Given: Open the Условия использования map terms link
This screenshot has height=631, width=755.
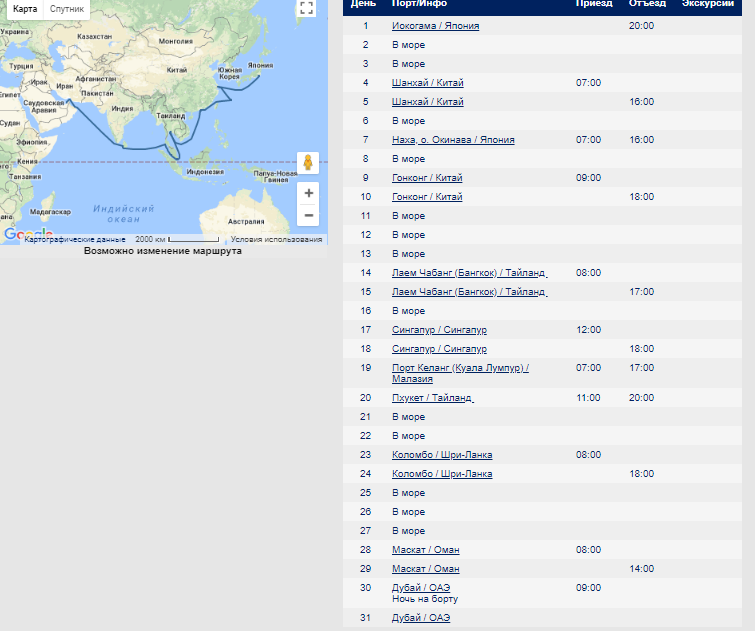Looking at the screenshot, I should 276,240.
